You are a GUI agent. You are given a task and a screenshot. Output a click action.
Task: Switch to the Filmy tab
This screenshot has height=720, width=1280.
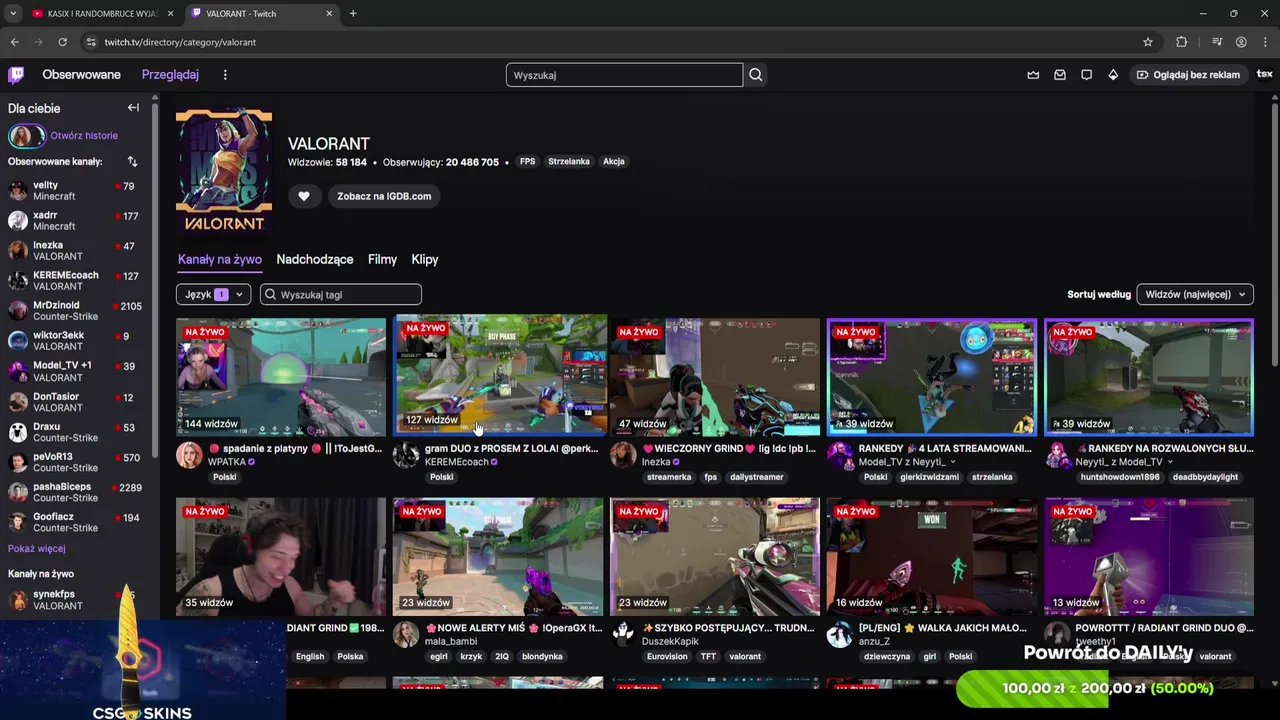coord(382,259)
